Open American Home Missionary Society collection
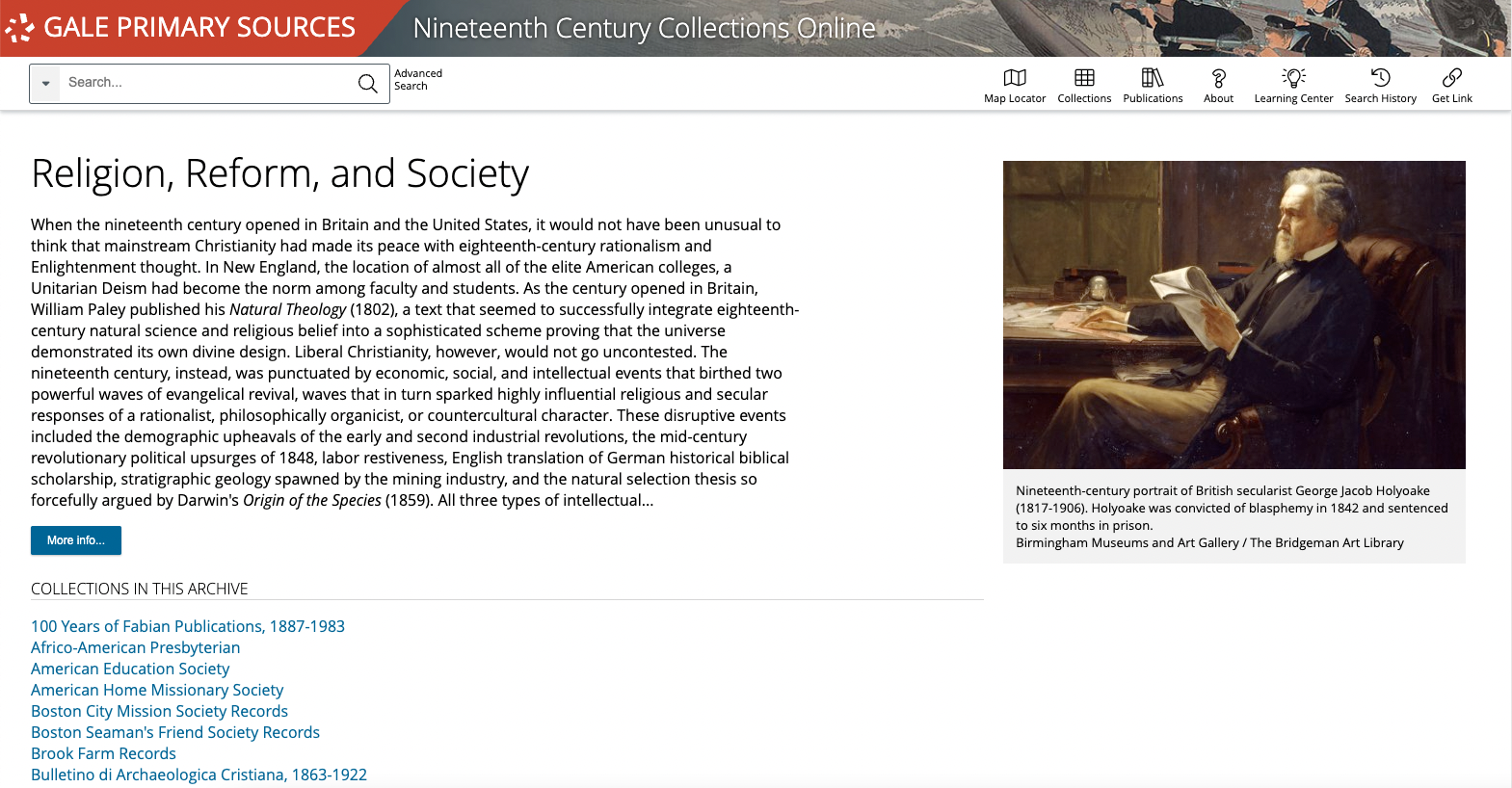The height and width of the screenshot is (788, 1512). coord(157,690)
